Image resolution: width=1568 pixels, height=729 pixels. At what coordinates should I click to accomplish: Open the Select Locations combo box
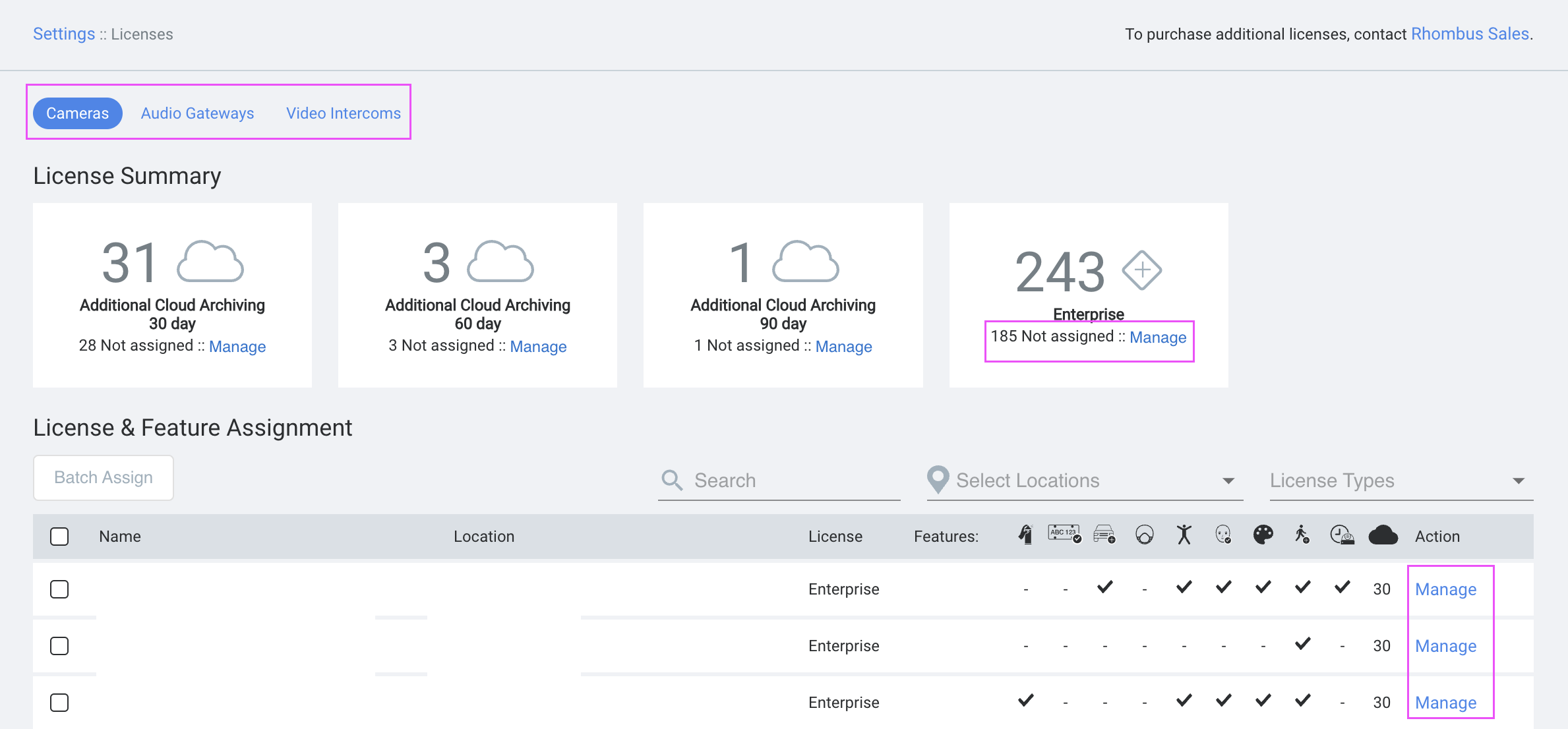tap(1085, 481)
